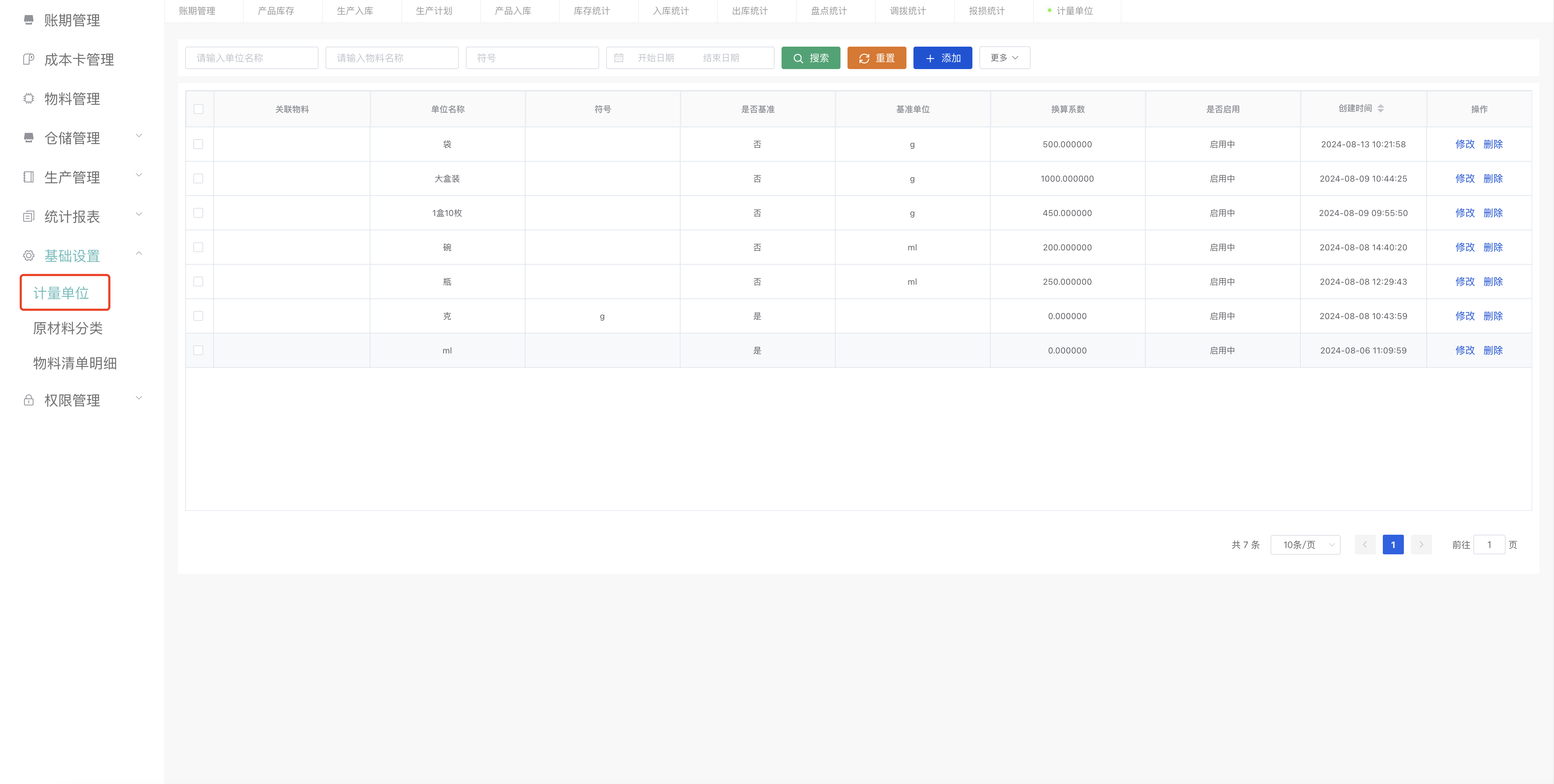Select the checkbox for the 克 row
This screenshot has height=784, width=1554.
coord(199,316)
